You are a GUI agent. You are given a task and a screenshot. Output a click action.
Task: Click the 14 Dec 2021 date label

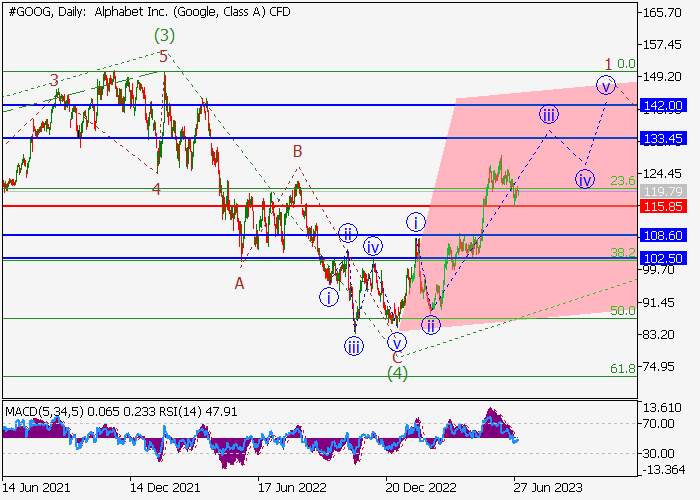click(165, 487)
